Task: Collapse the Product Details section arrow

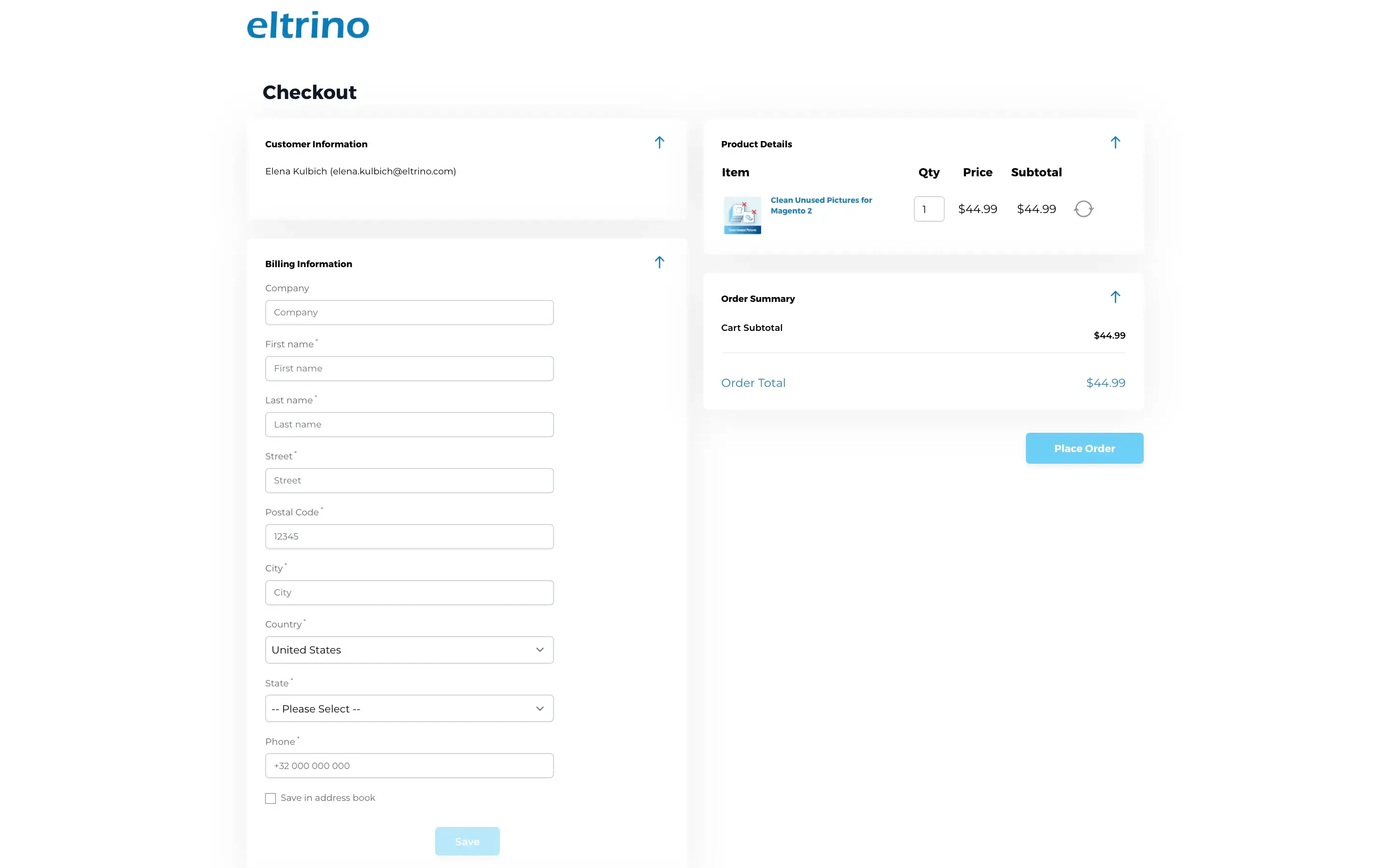Action: (1115, 142)
